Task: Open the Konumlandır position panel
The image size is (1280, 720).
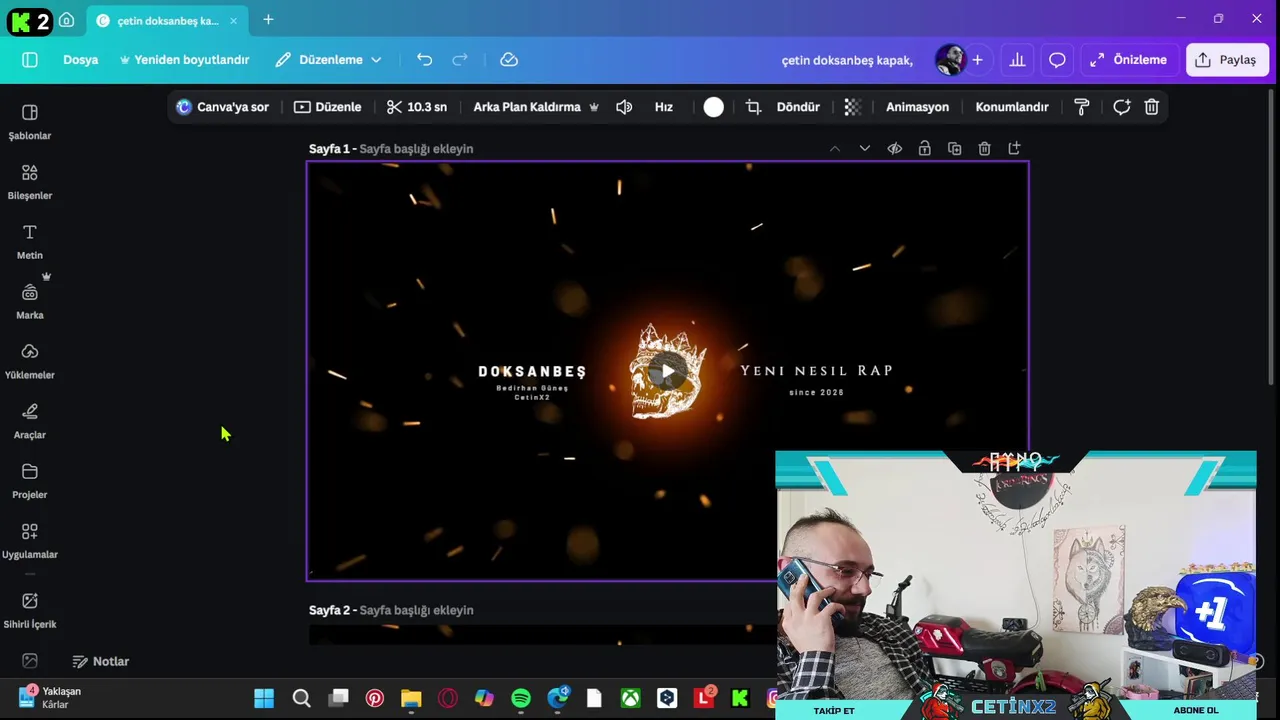Action: [x=1012, y=107]
